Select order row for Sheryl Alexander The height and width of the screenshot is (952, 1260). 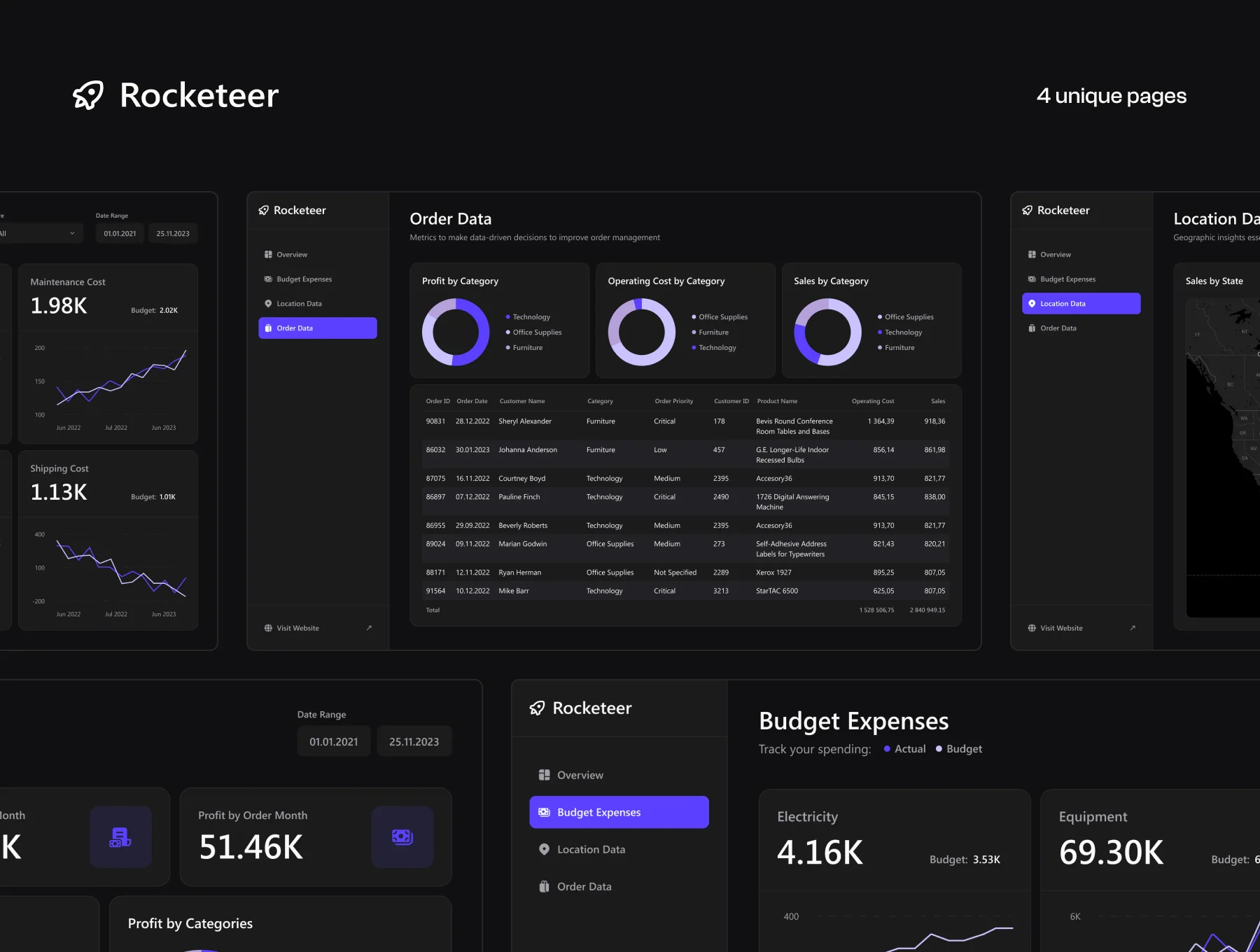pos(685,426)
